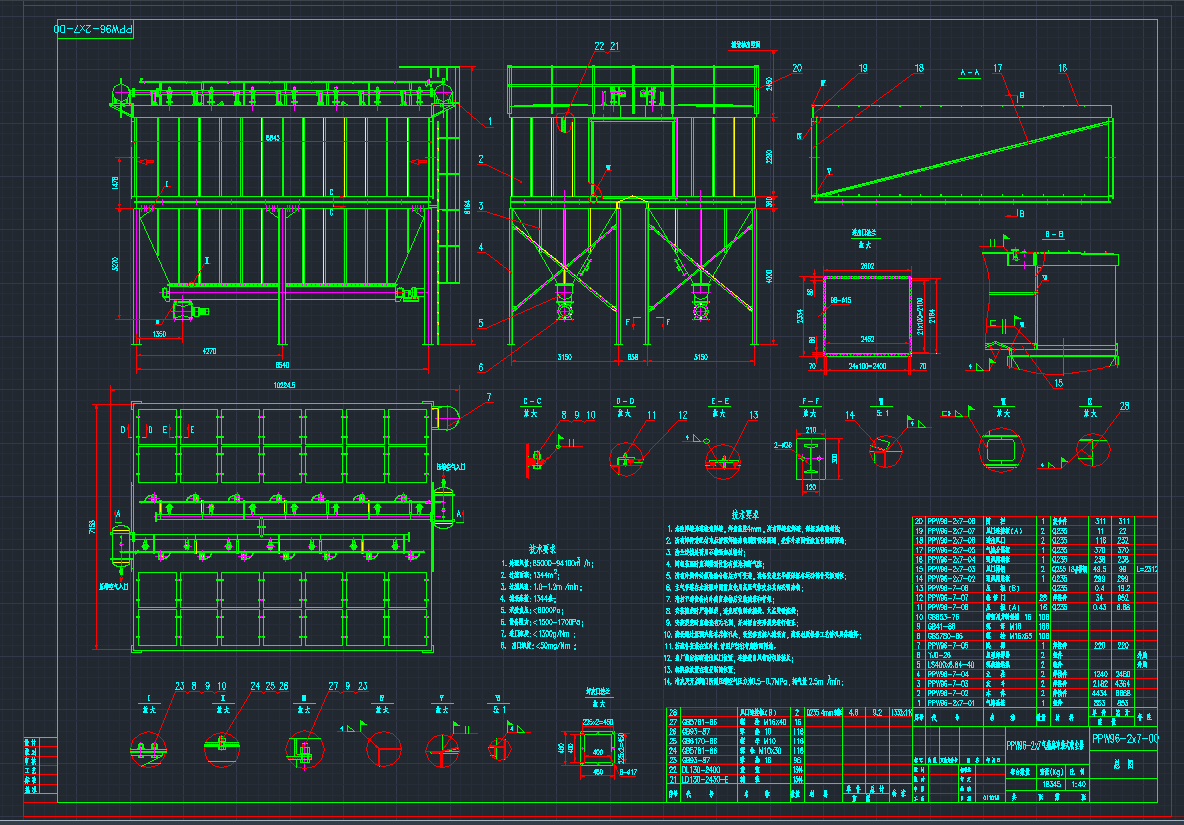Click balloon number 15 below the B-B section
This screenshot has width=1184, height=825.
point(1059,383)
